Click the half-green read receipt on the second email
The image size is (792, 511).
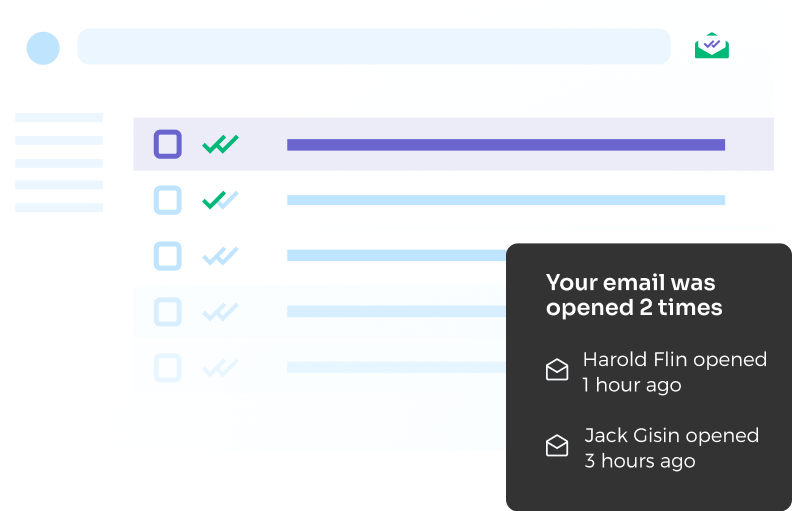pos(220,200)
